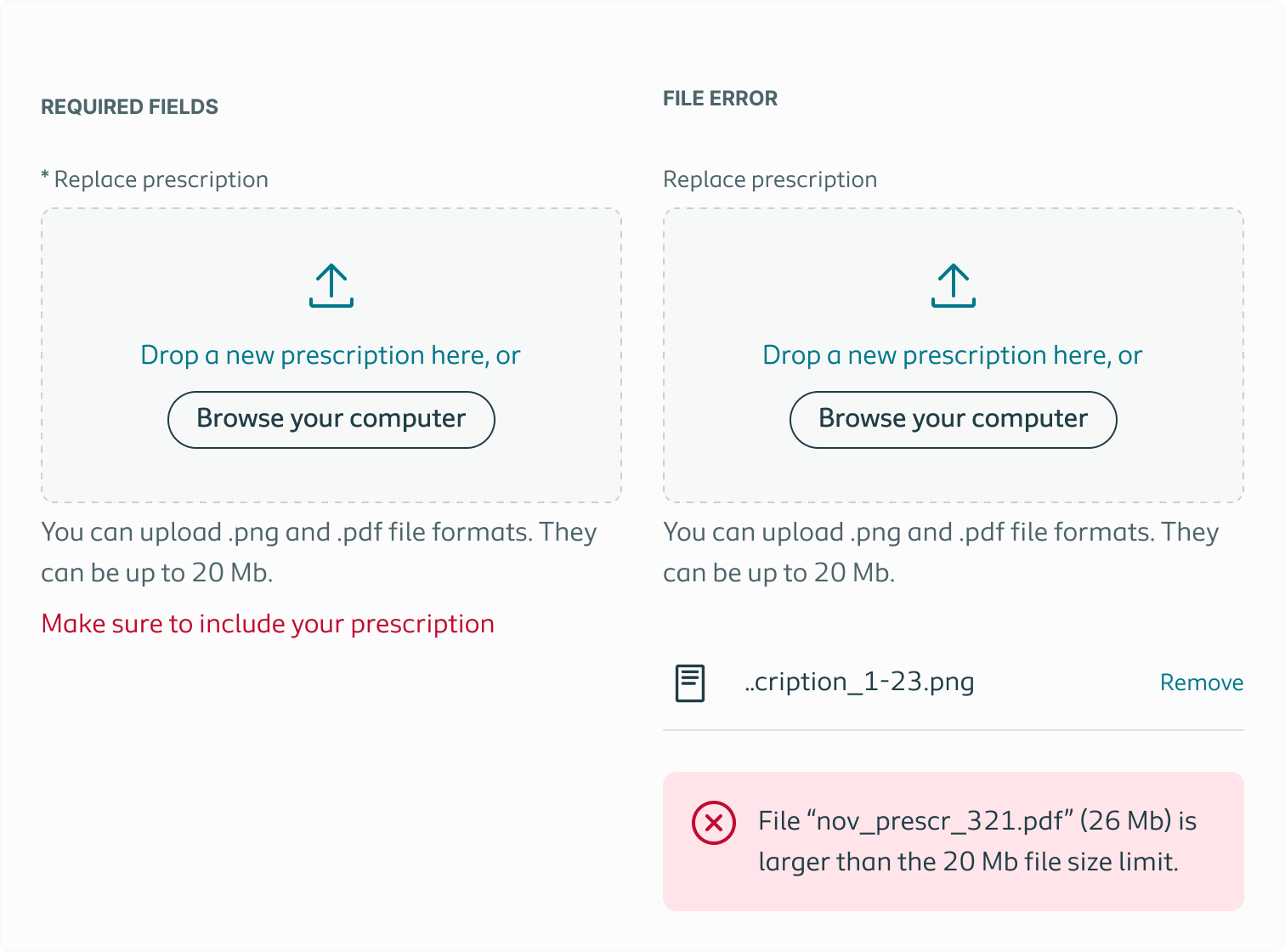Image resolution: width=1285 pixels, height=952 pixels.
Task: Click the Remove link for the uploaded file
Action: pyautogui.click(x=1201, y=682)
